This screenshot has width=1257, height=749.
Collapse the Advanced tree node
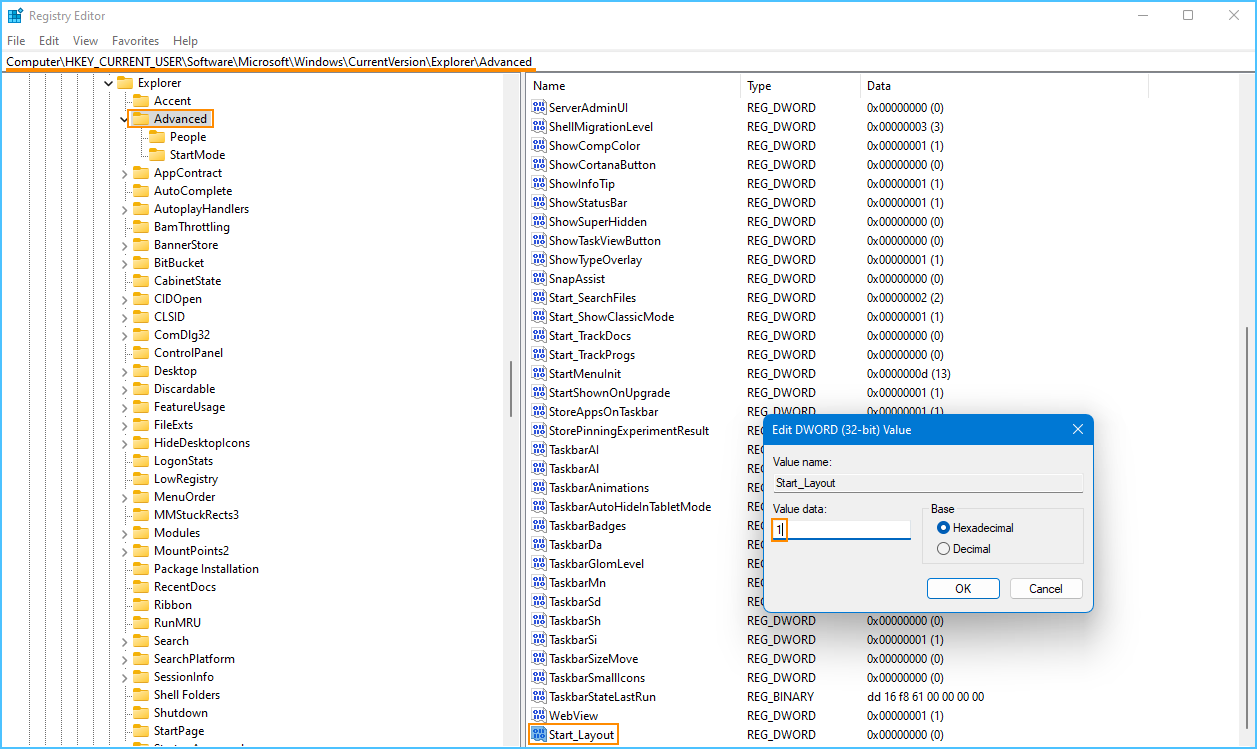(124, 119)
